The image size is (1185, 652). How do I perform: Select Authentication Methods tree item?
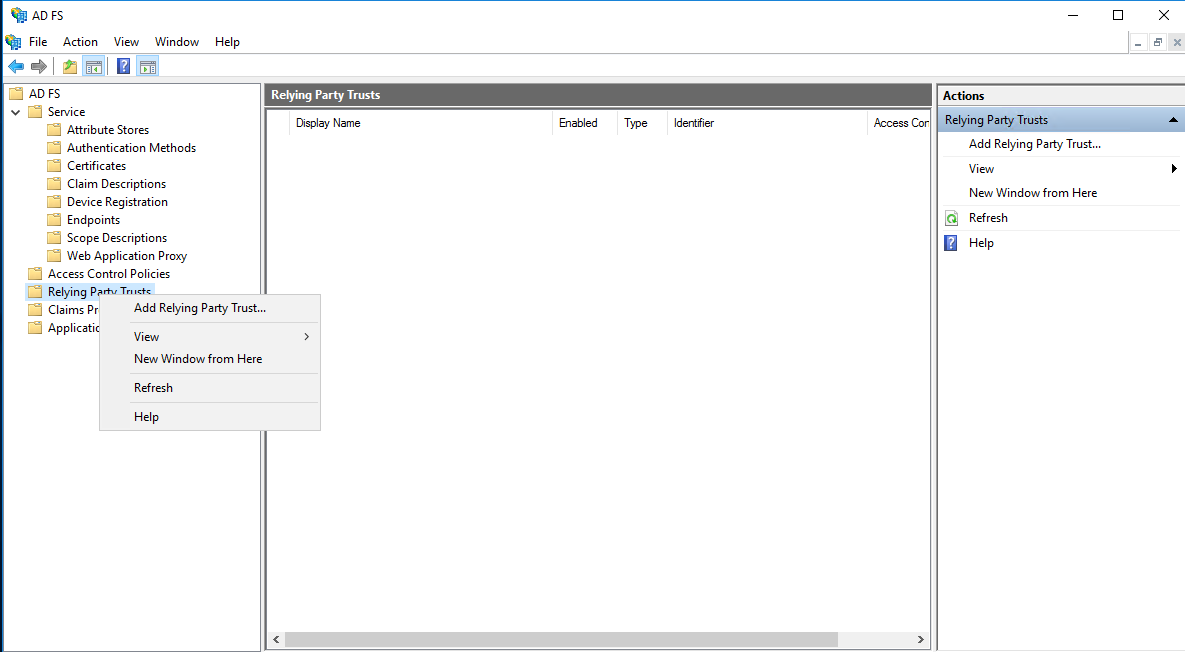click(131, 148)
